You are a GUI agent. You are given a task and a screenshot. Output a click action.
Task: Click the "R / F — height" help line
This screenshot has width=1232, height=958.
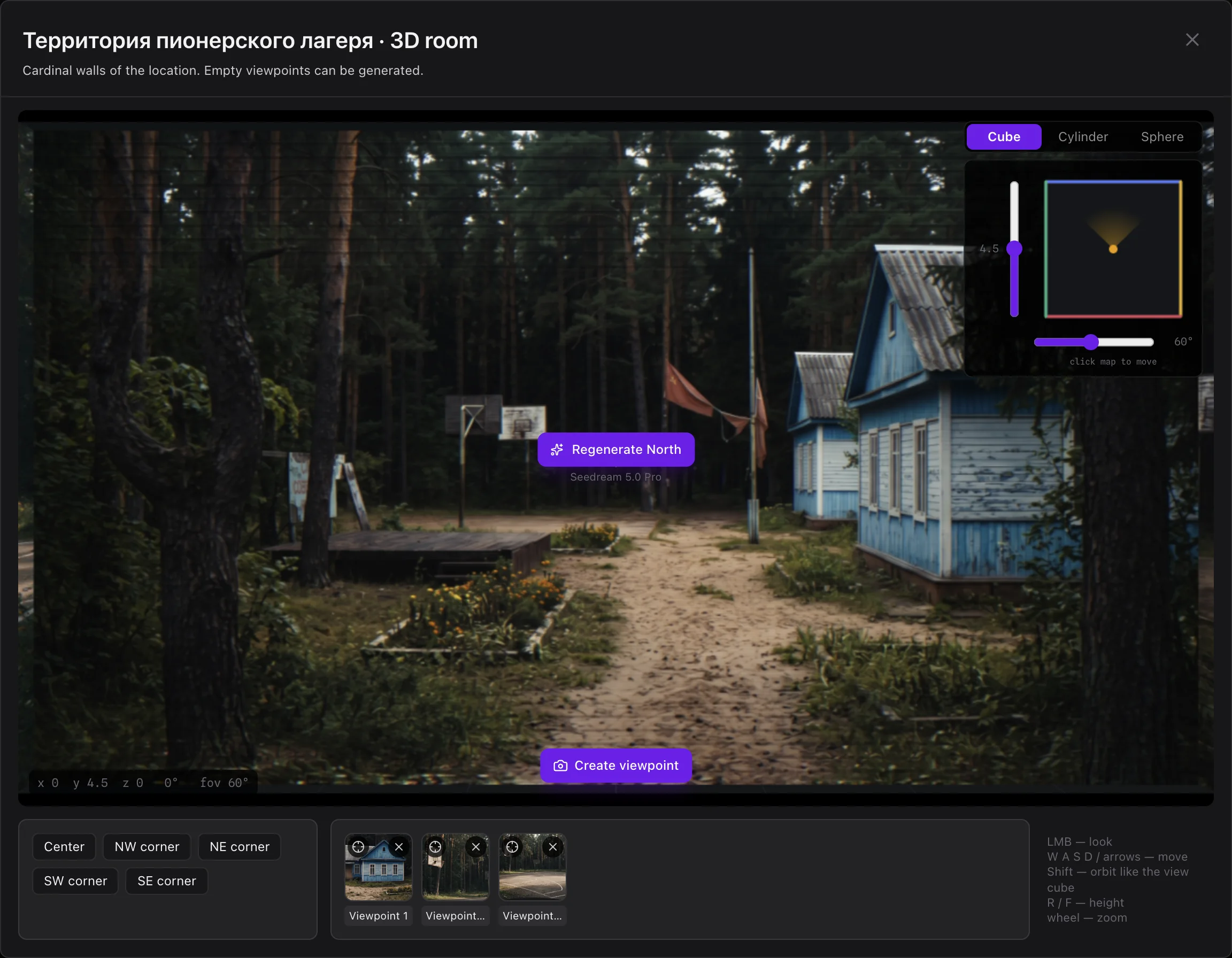[x=1085, y=902]
